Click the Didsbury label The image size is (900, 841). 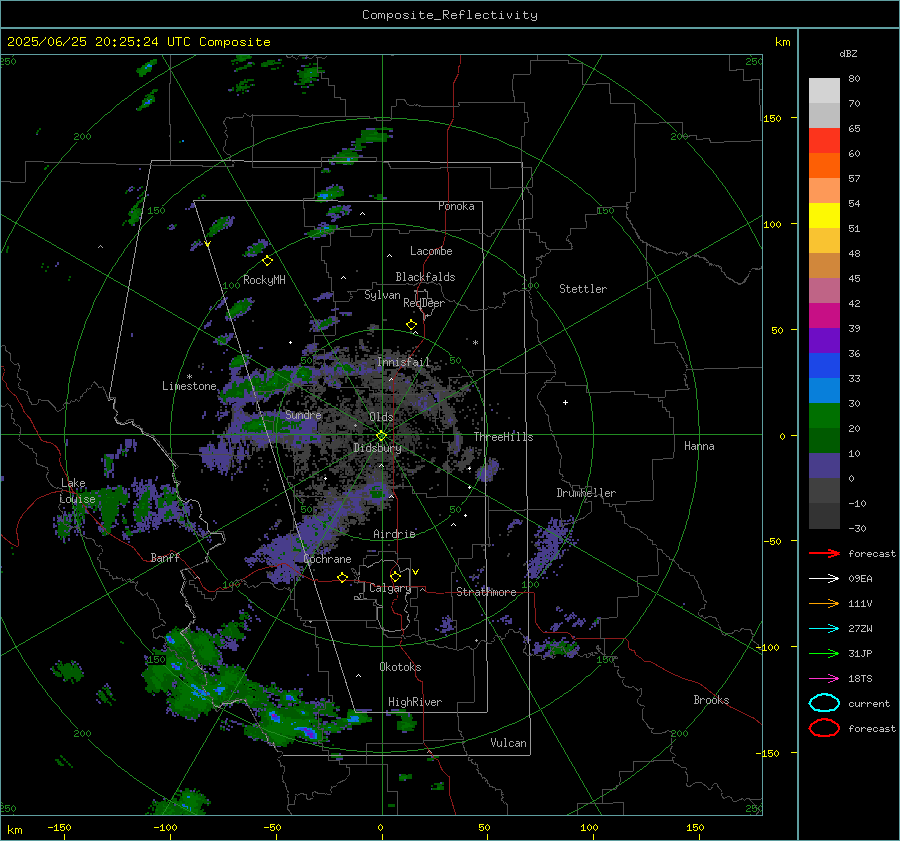pos(377,448)
